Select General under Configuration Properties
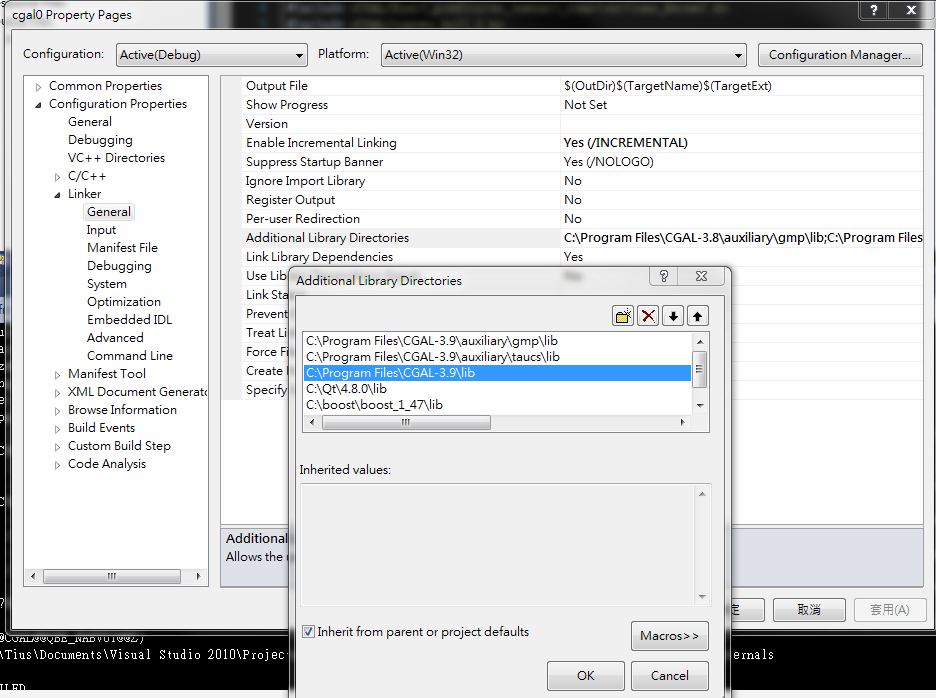 [90, 122]
